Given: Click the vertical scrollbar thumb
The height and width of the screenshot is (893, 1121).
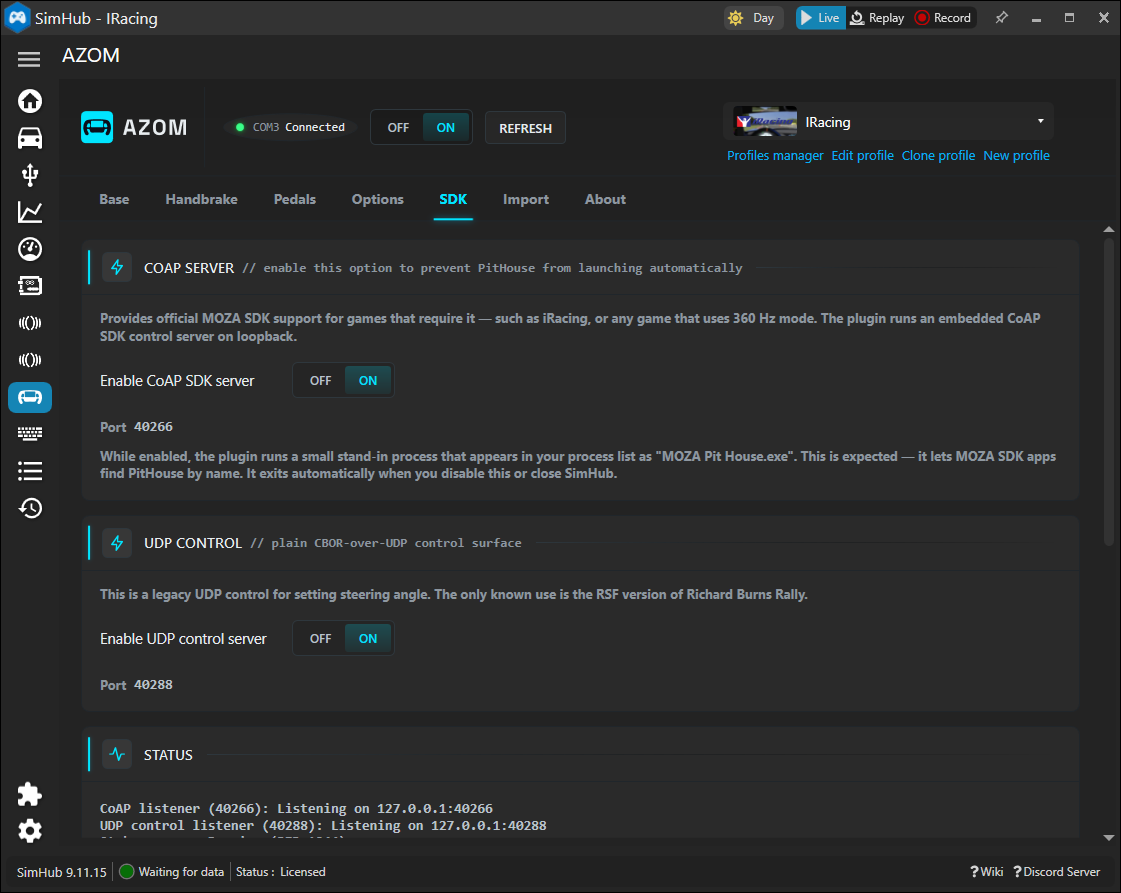Looking at the screenshot, I should point(1109,392).
